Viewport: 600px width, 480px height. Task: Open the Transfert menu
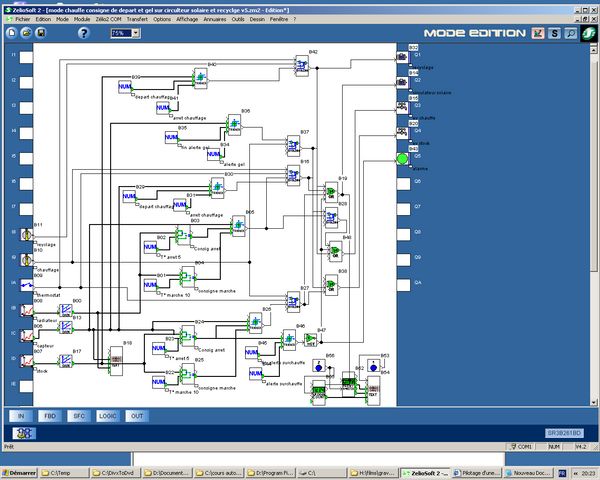point(137,19)
